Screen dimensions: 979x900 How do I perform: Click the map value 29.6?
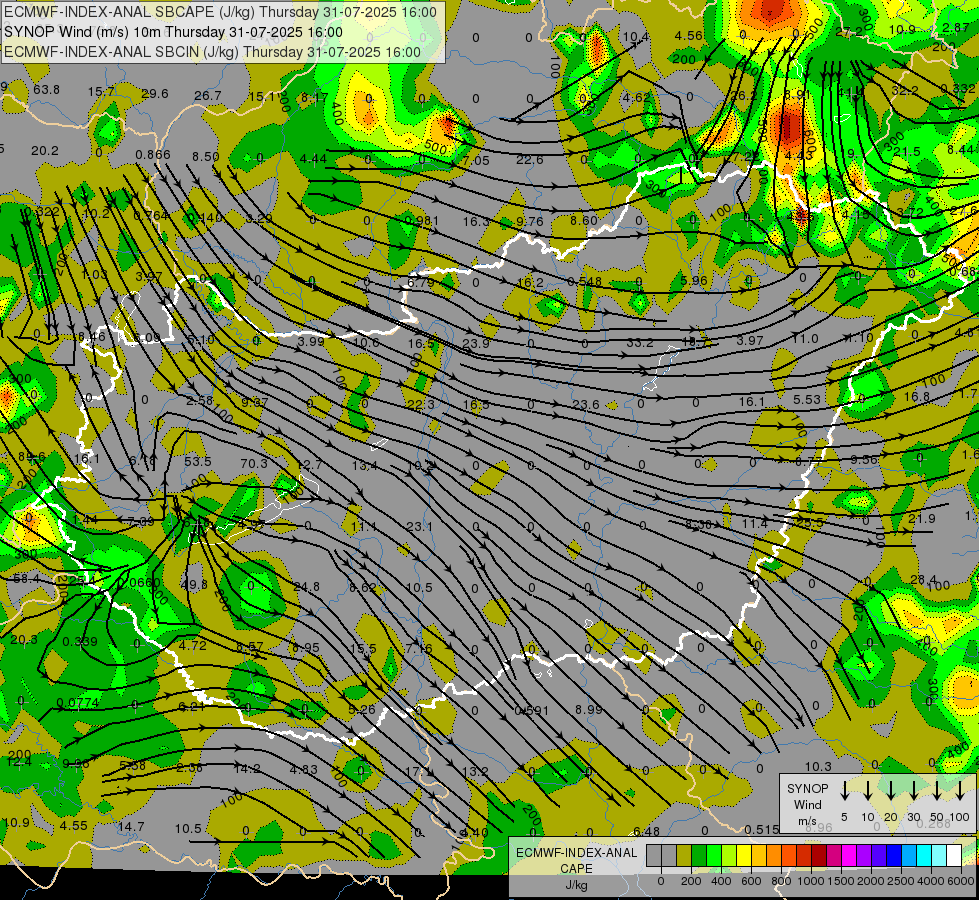coord(155,94)
